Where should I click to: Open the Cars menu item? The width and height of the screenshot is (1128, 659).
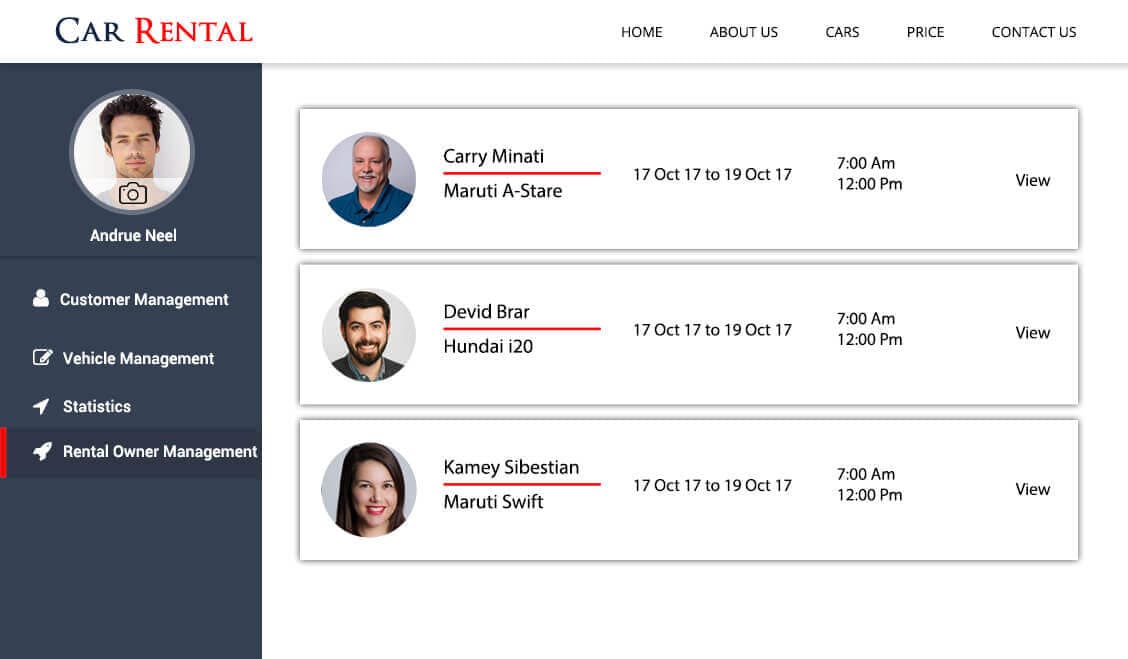point(842,32)
